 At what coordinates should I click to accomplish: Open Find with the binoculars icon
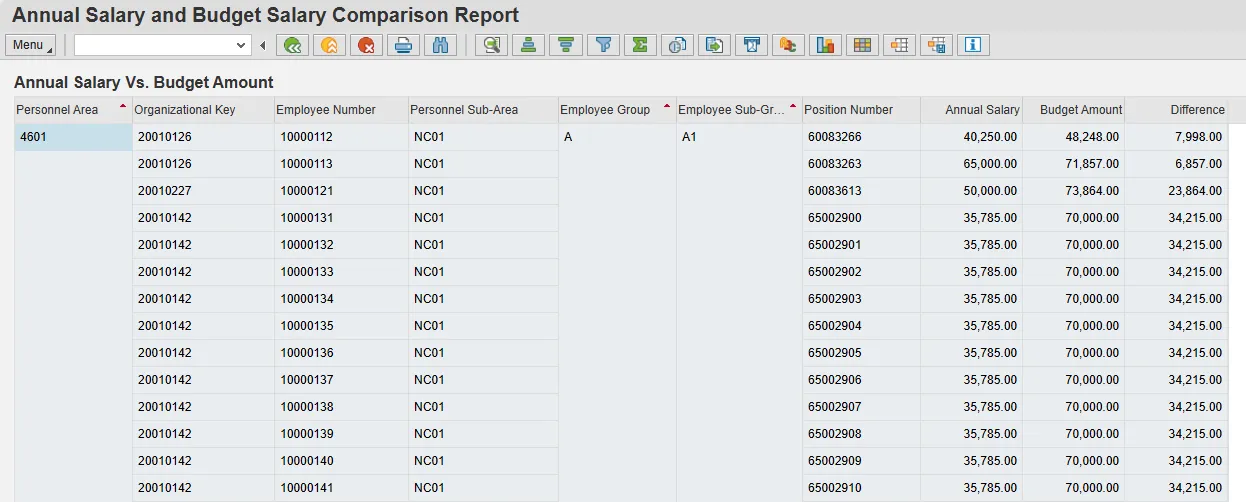point(440,45)
